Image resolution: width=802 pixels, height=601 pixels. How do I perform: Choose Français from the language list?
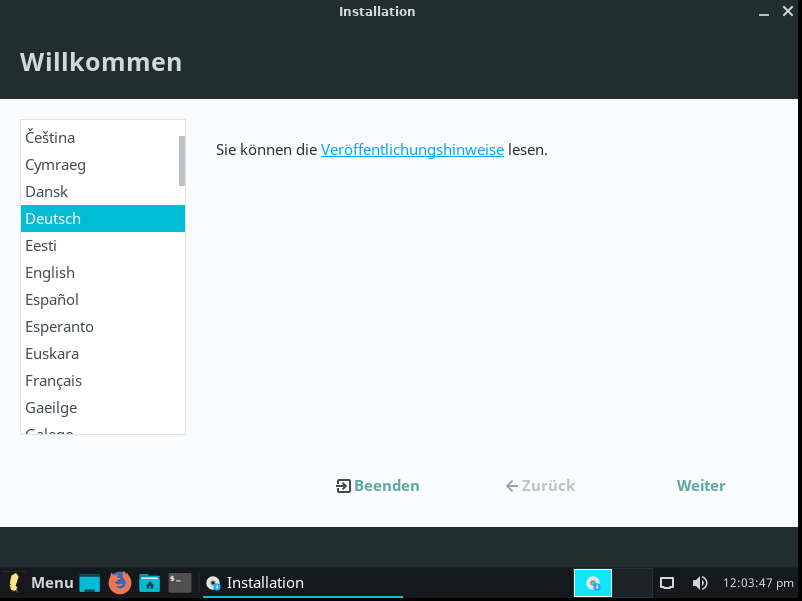(x=54, y=381)
